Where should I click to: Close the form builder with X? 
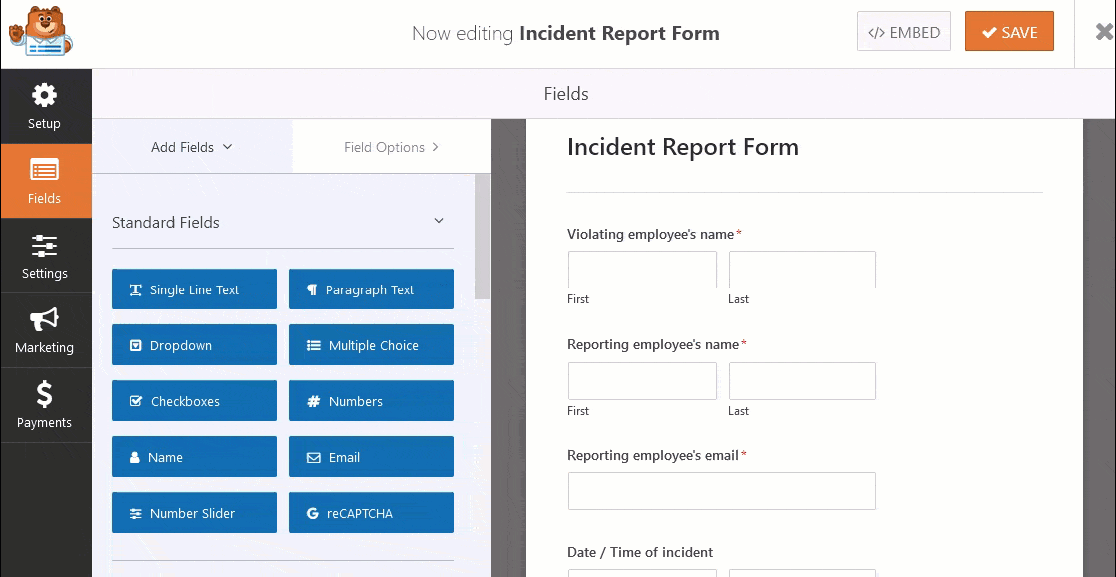[1104, 31]
